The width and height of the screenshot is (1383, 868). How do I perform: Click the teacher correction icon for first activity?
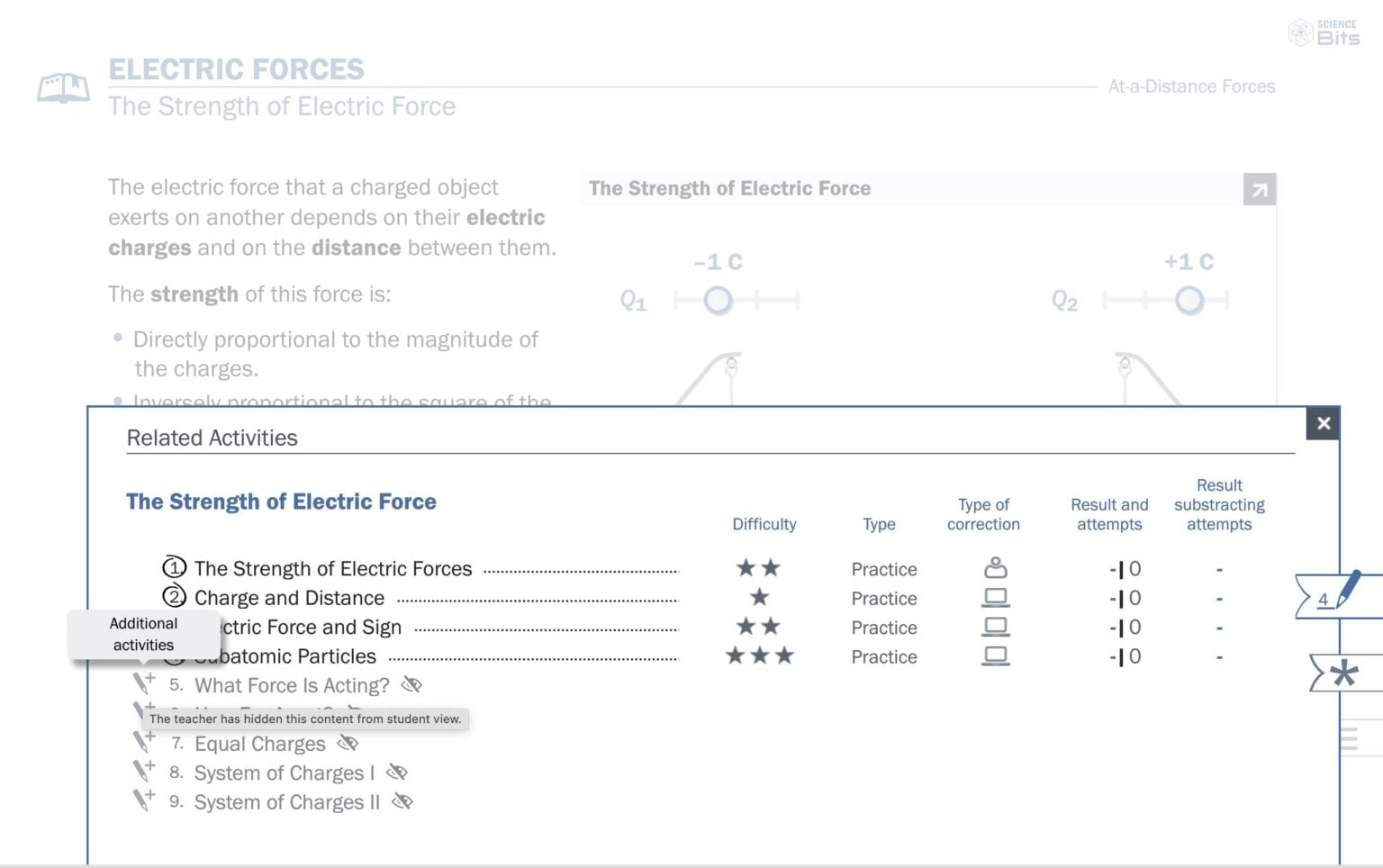coord(995,568)
